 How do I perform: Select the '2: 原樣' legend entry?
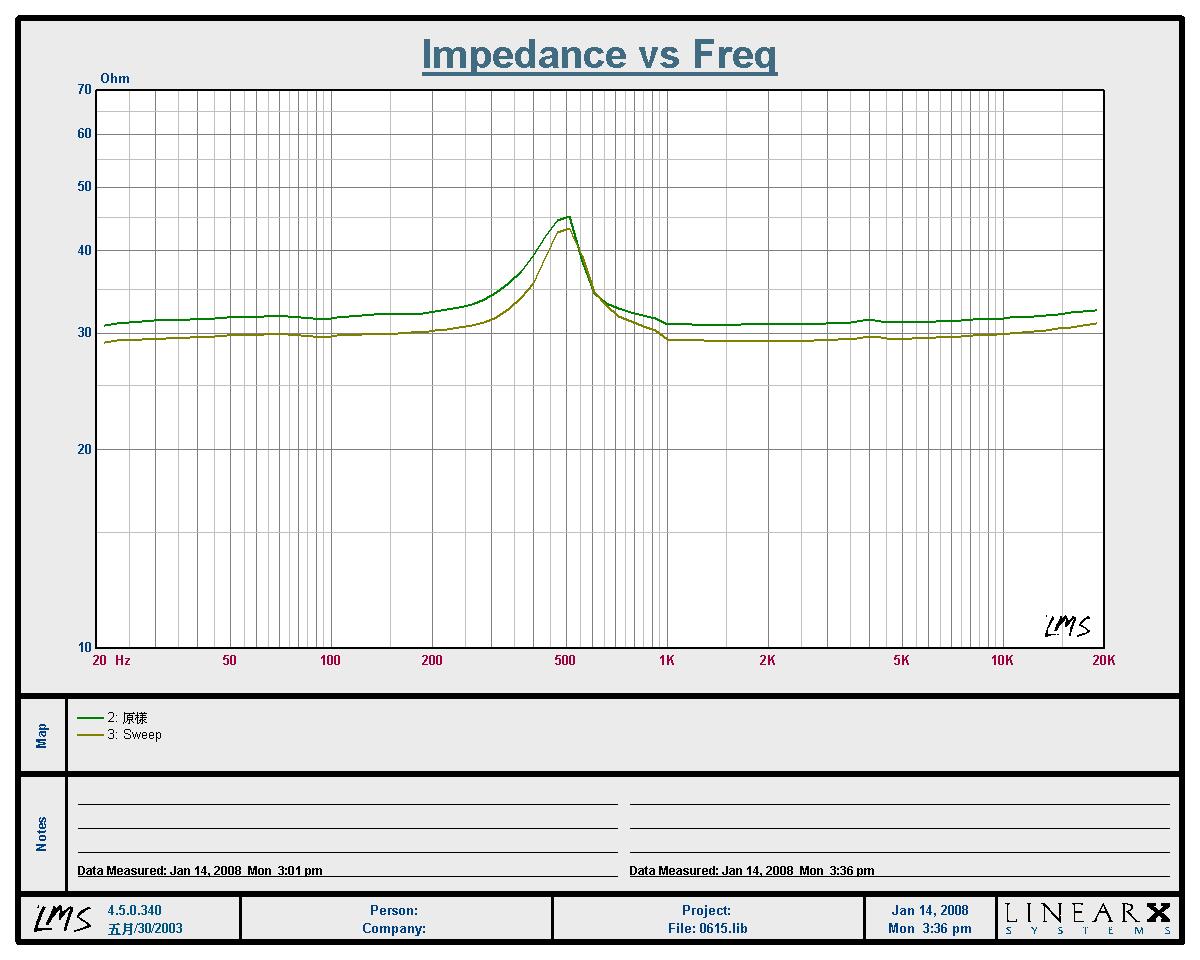tap(128, 718)
